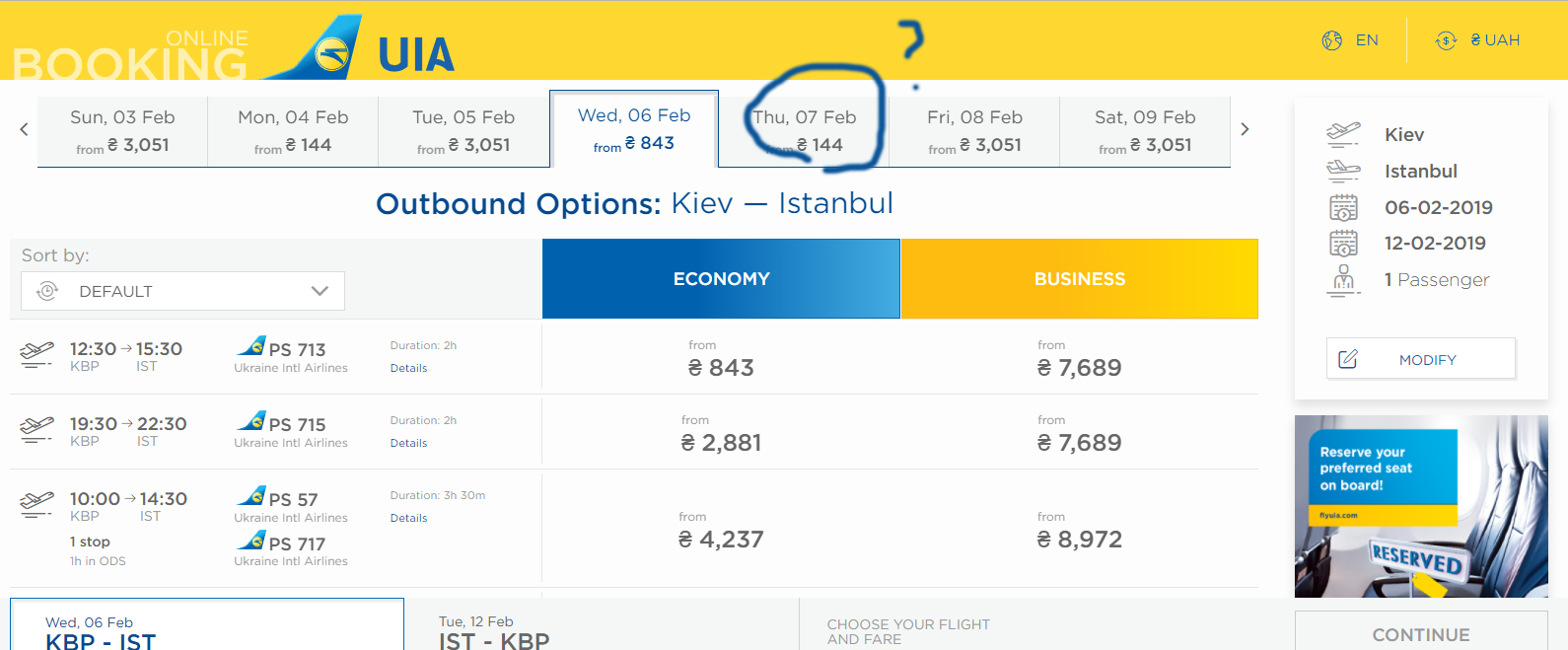Click the departure plane icon beside Kiev
Viewport: 1568px width, 650px height.
coord(1343,134)
